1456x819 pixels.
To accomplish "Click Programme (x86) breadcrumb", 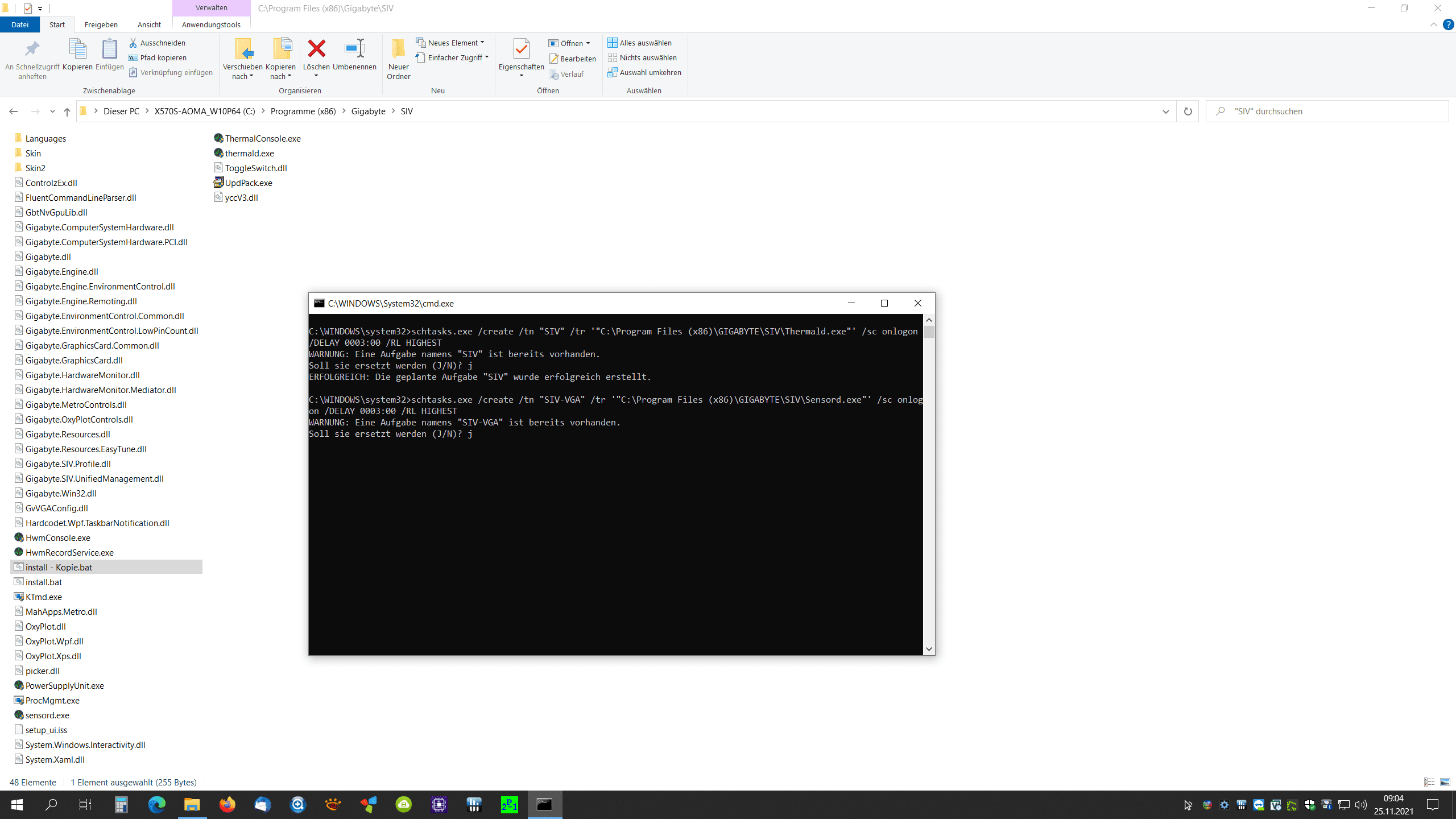I will tap(303, 111).
